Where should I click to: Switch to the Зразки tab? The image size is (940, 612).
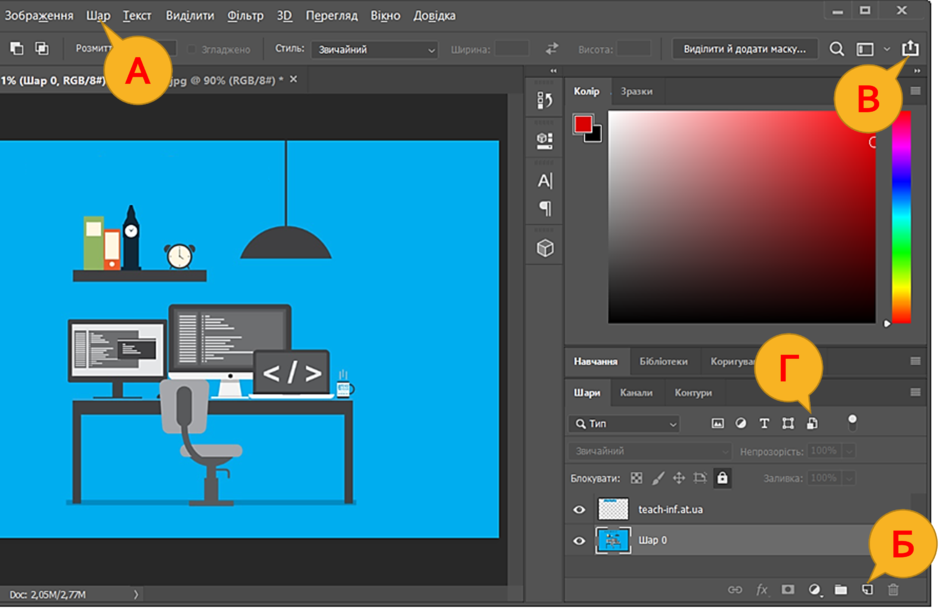pyautogui.click(x=637, y=92)
